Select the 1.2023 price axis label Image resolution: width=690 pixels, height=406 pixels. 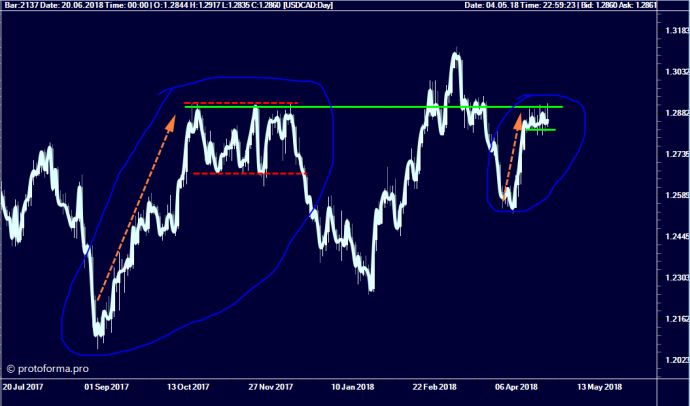(675, 359)
